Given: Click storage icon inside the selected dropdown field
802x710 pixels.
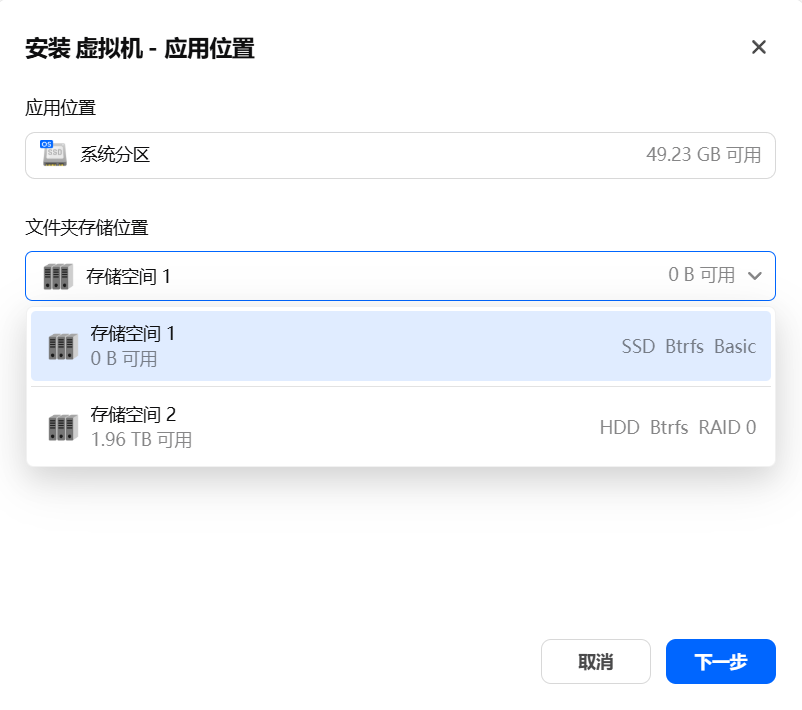Looking at the screenshot, I should [x=59, y=276].
